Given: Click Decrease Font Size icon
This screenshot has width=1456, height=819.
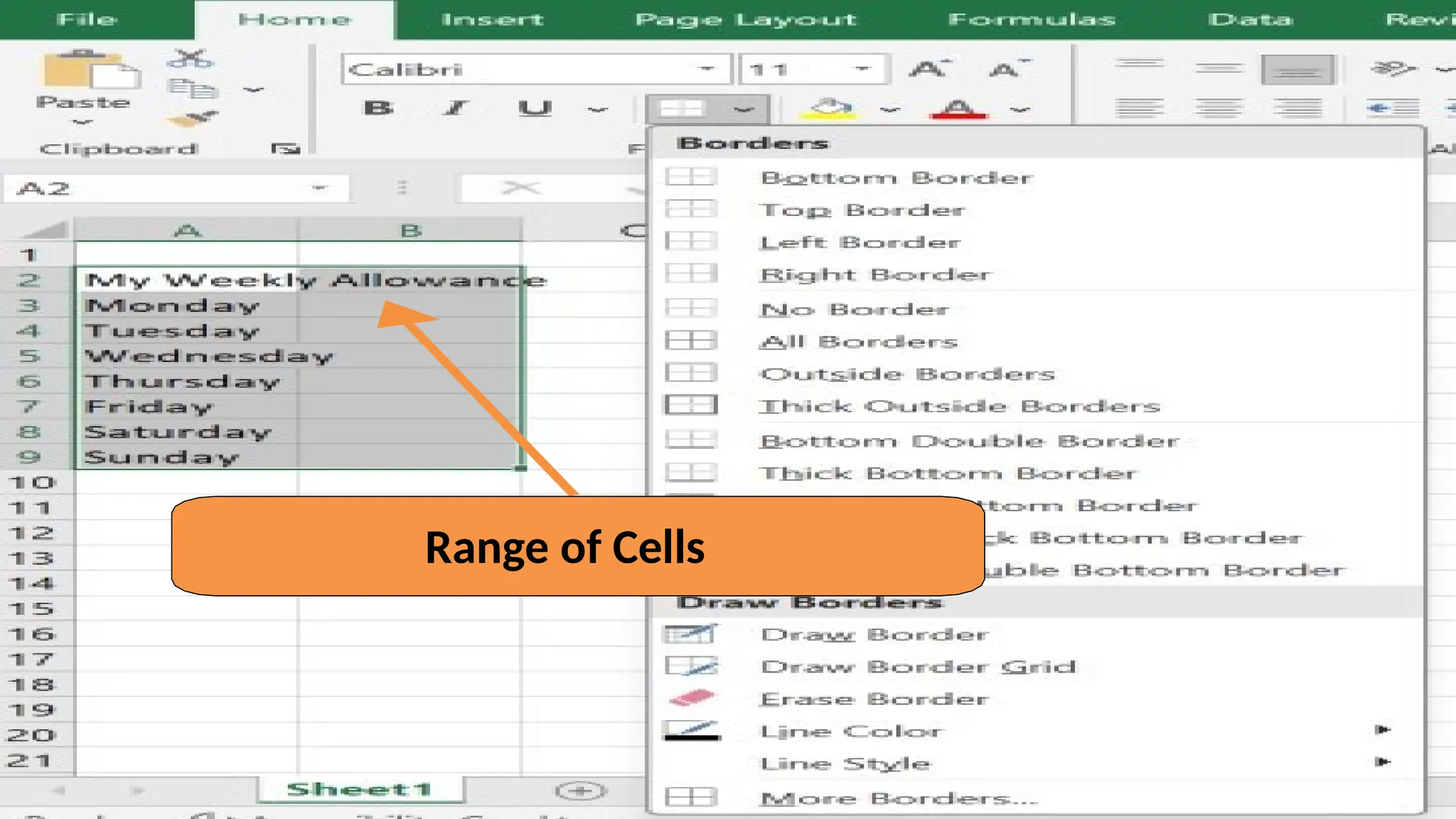Looking at the screenshot, I should (1008, 69).
